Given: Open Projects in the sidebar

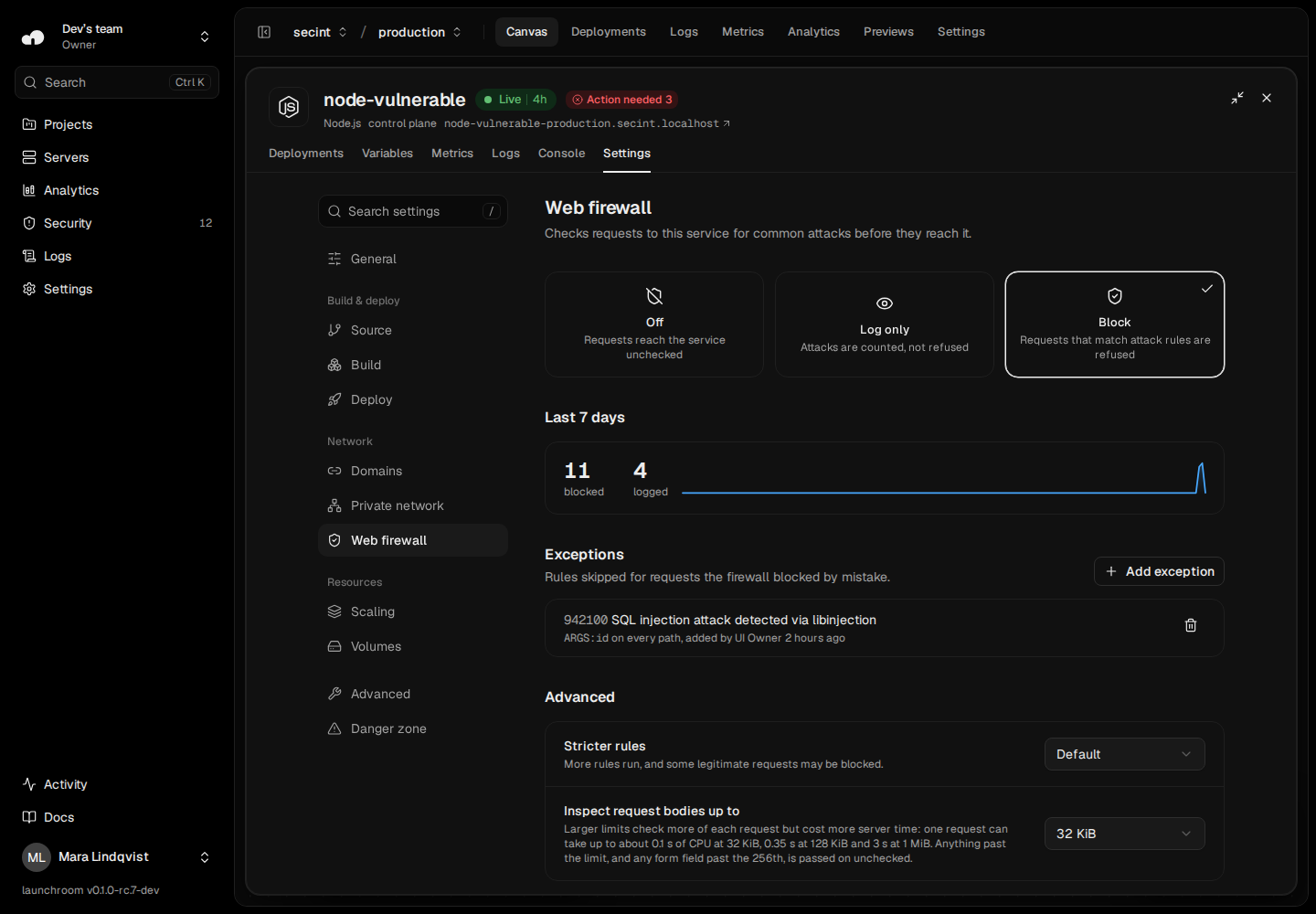Looking at the screenshot, I should 117,124.
